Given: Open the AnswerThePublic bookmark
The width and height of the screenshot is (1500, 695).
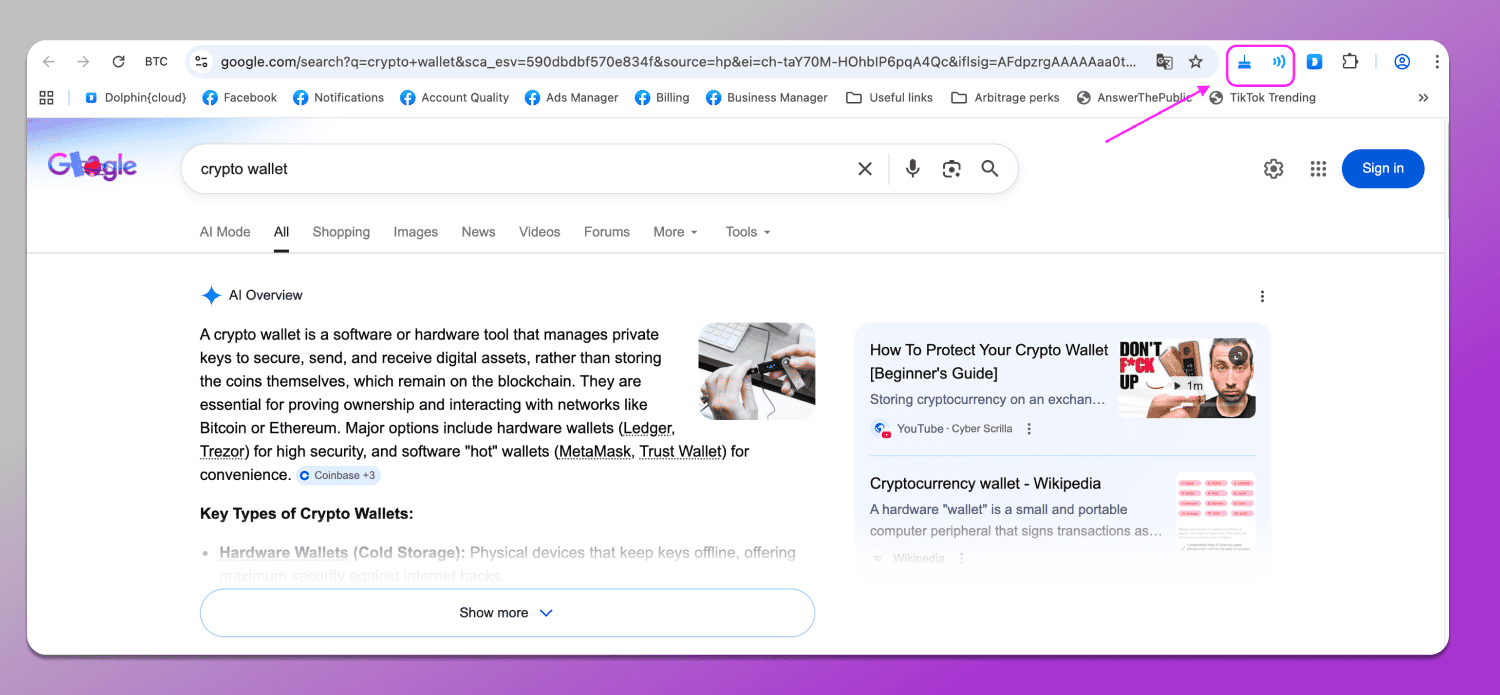Looking at the screenshot, I should [1134, 97].
